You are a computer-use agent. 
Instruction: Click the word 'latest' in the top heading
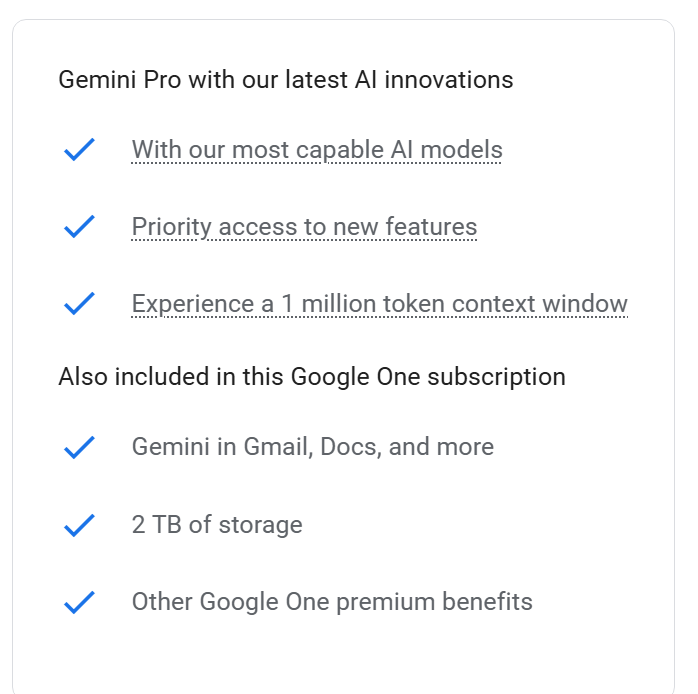pos(315,80)
